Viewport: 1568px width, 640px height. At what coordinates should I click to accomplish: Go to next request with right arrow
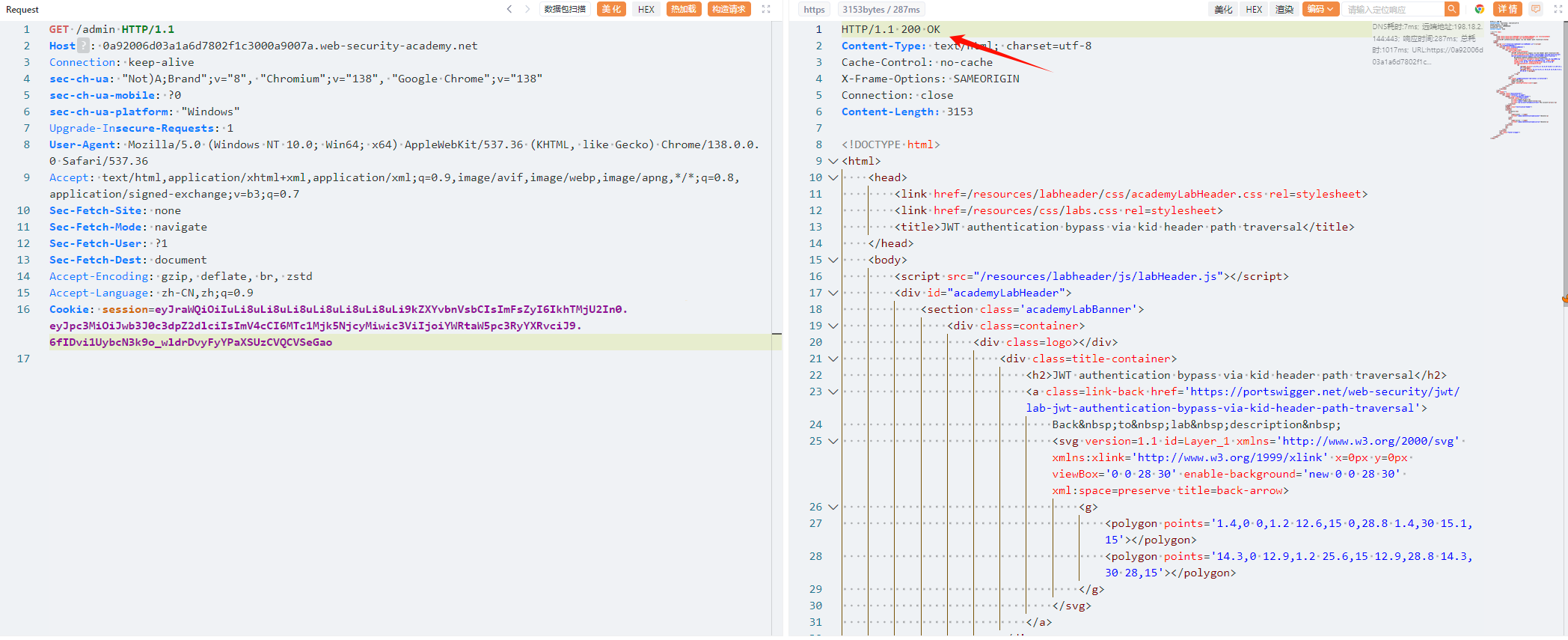(x=527, y=9)
